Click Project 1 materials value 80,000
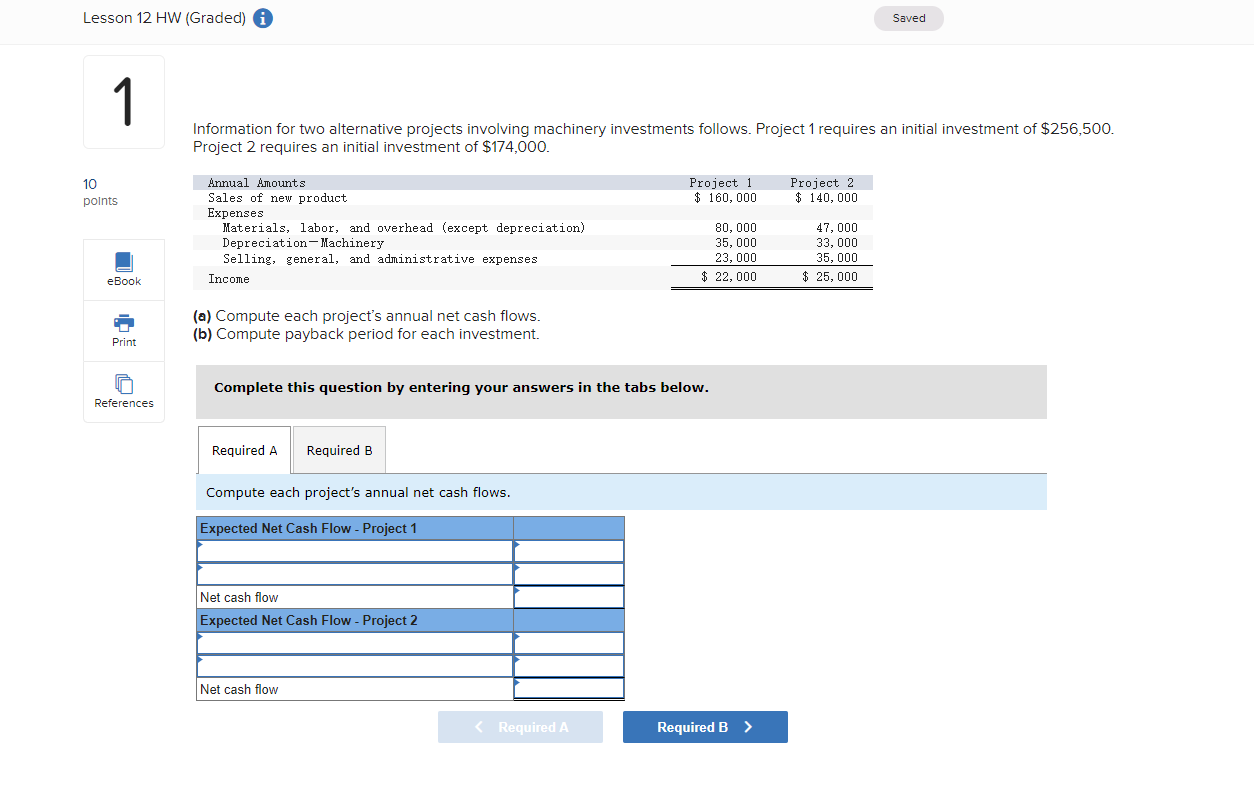This screenshot has width=1254, height=785. pyautogui.click(x=736, y=228)
